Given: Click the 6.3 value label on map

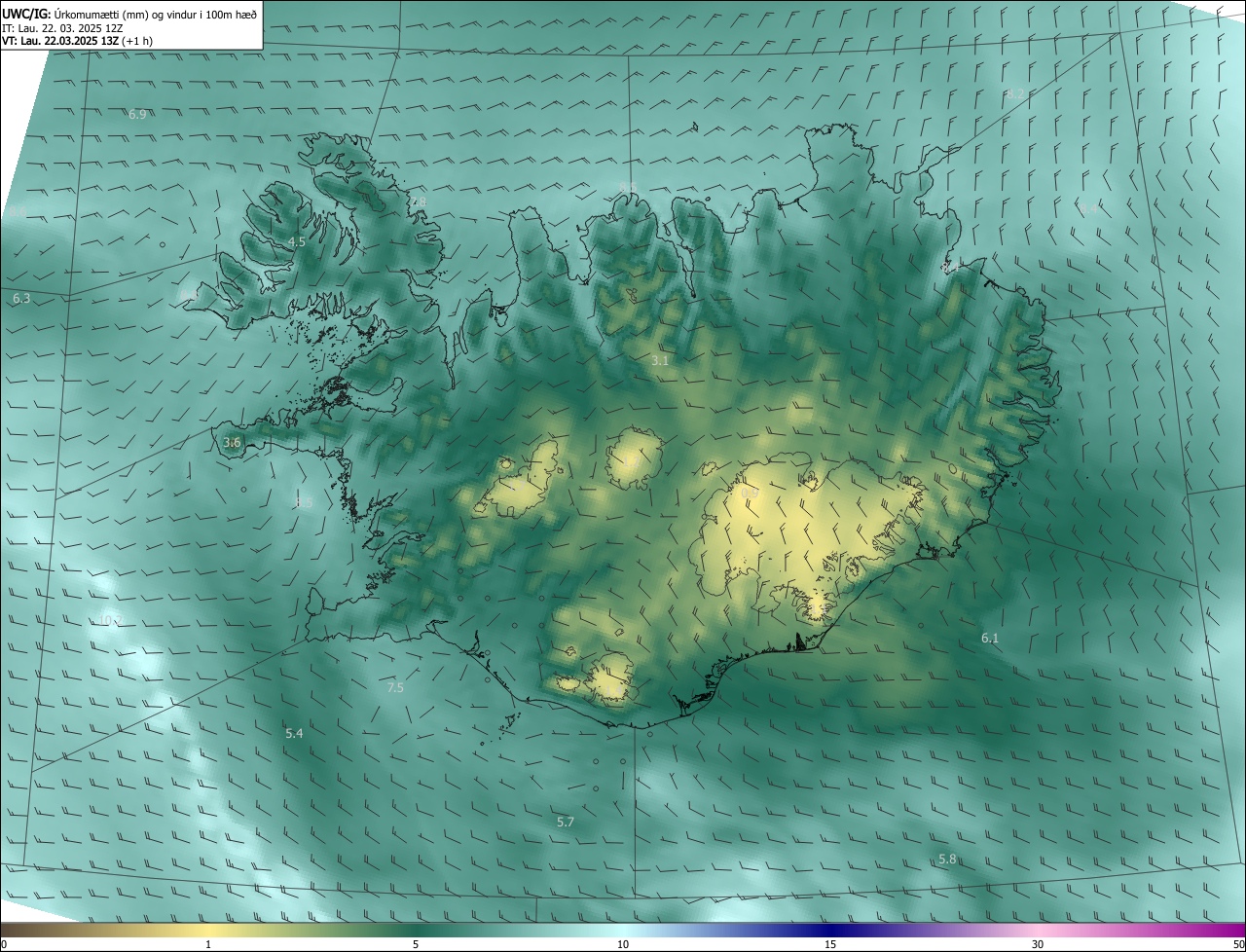Looking at the screenshot, I should point(21,299).
